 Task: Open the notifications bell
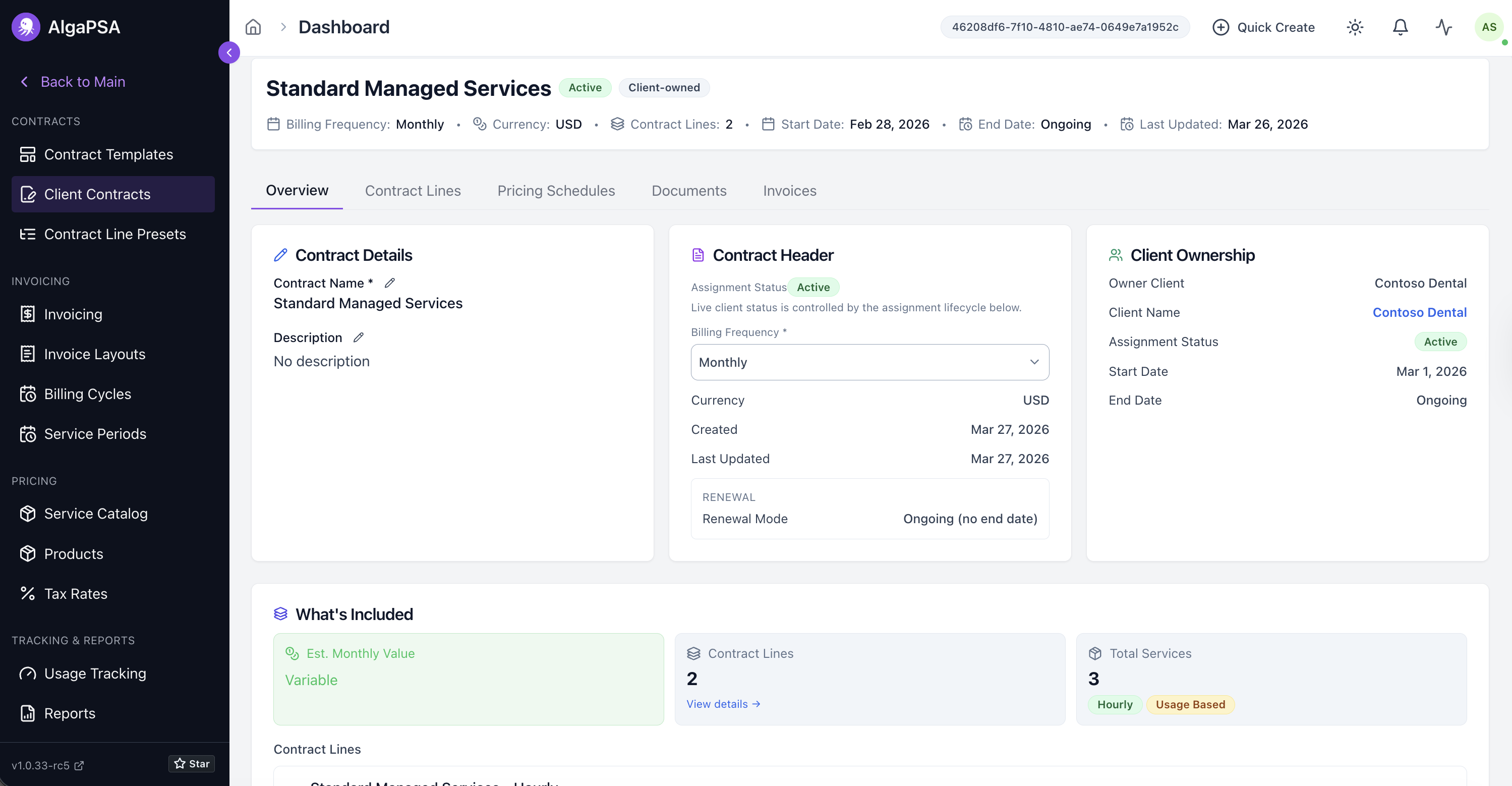pyautogui.click(x=1400, y=27)
